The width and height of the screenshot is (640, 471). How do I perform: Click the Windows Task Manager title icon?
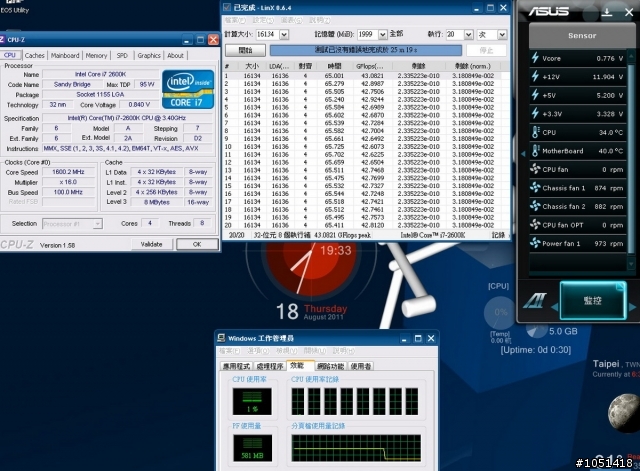pyautogui.click(x=221, y=338)
